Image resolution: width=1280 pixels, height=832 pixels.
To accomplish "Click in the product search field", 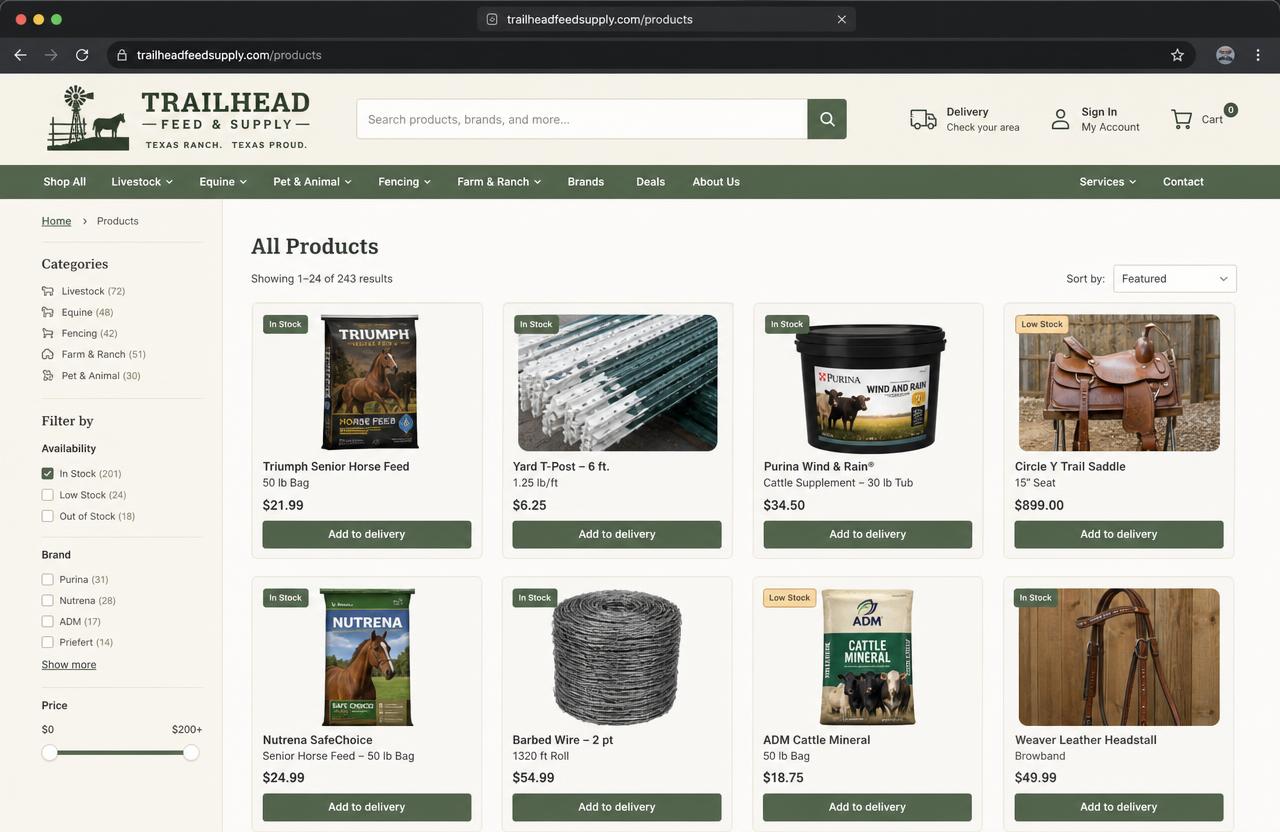I will pyautogui.click(x=582, y=119).
